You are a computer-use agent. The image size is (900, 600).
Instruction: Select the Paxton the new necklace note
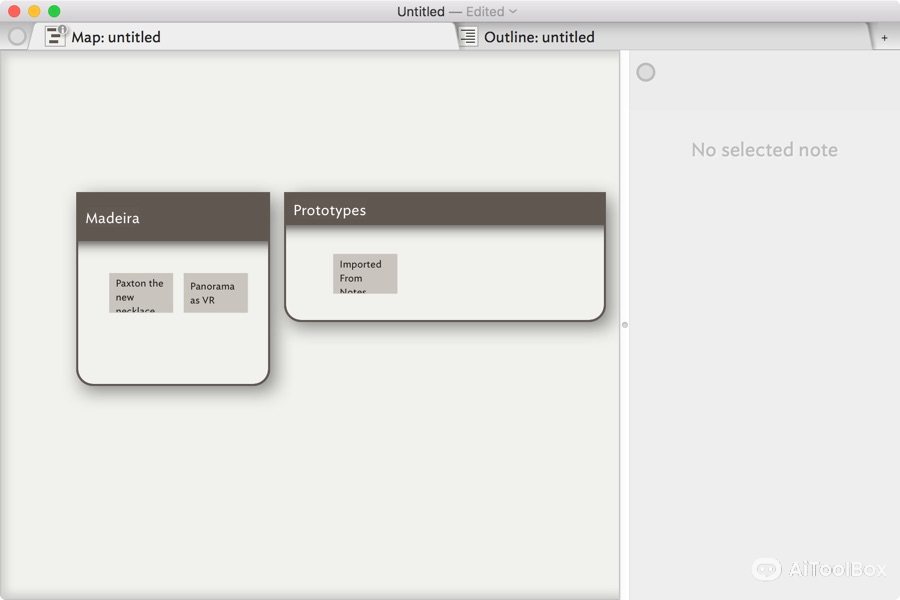click(140, 293)
